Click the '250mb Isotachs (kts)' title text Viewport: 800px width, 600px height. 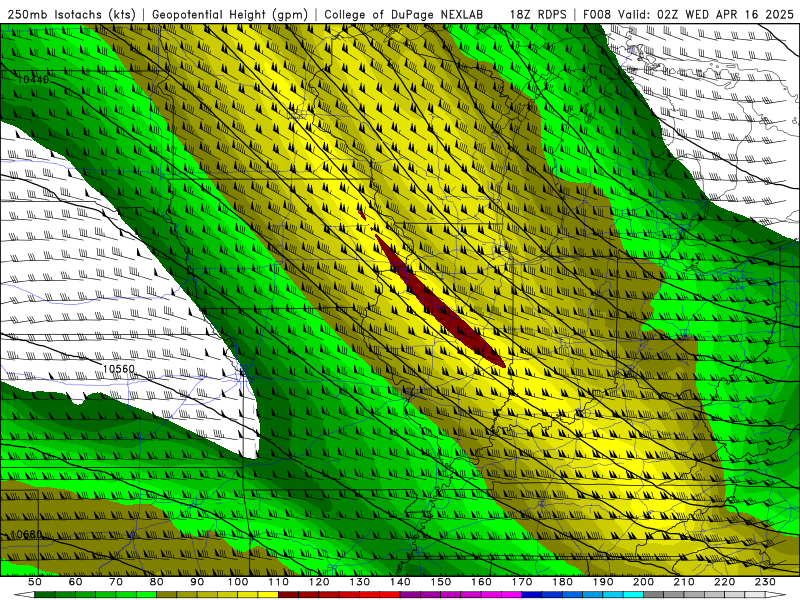71,14
